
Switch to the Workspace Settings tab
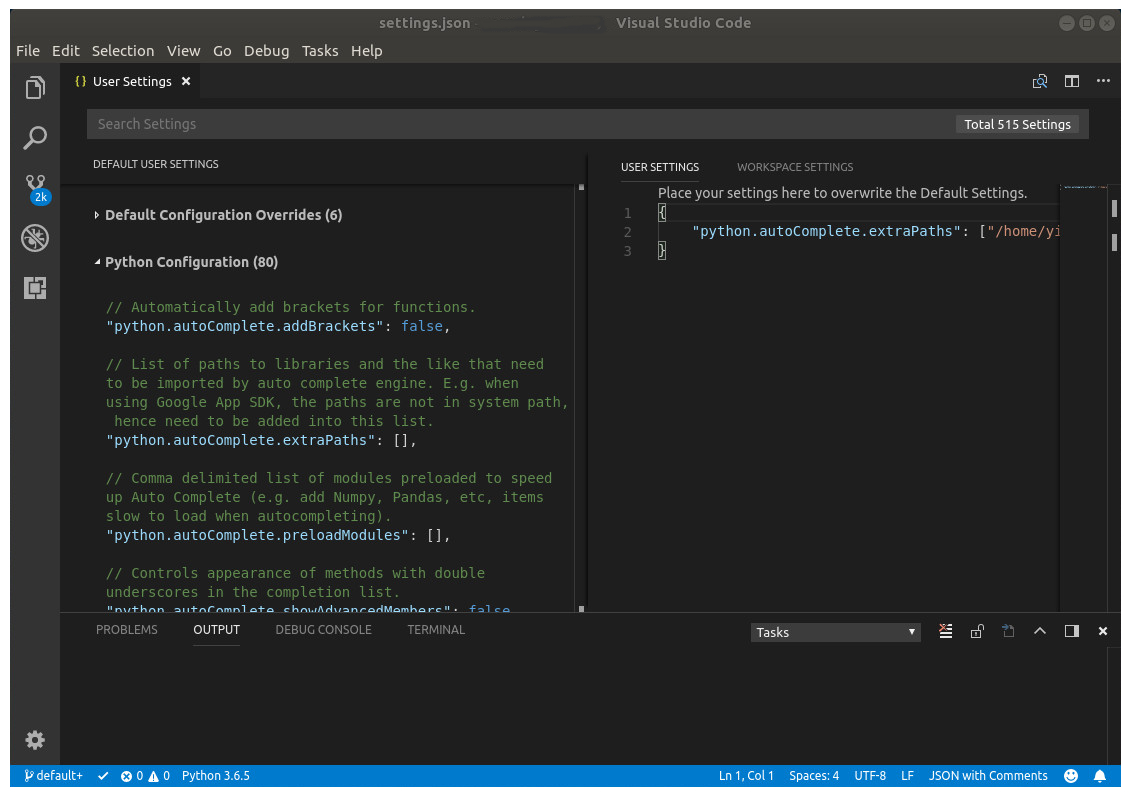795,167
